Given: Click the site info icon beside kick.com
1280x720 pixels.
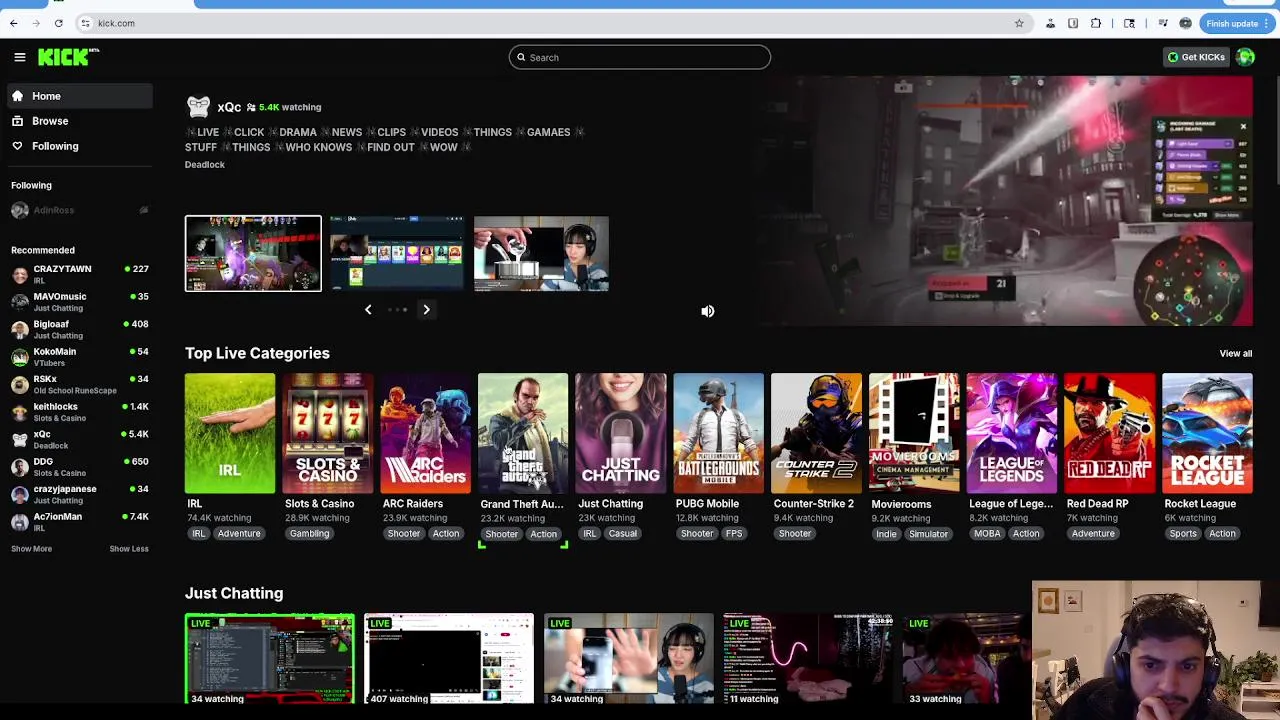Looking at the screenshot, I should pyautogui.click(x=85, y=23).
